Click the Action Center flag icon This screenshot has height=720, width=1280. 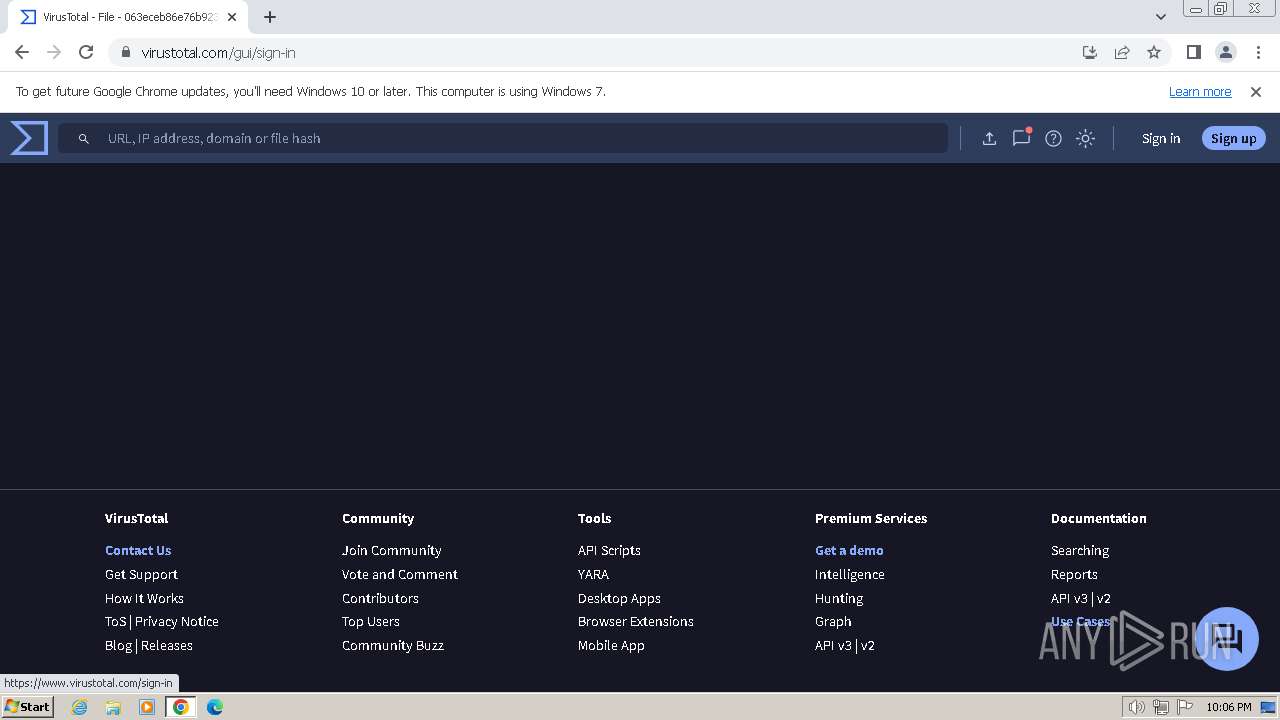click(x=1184, y=707)
